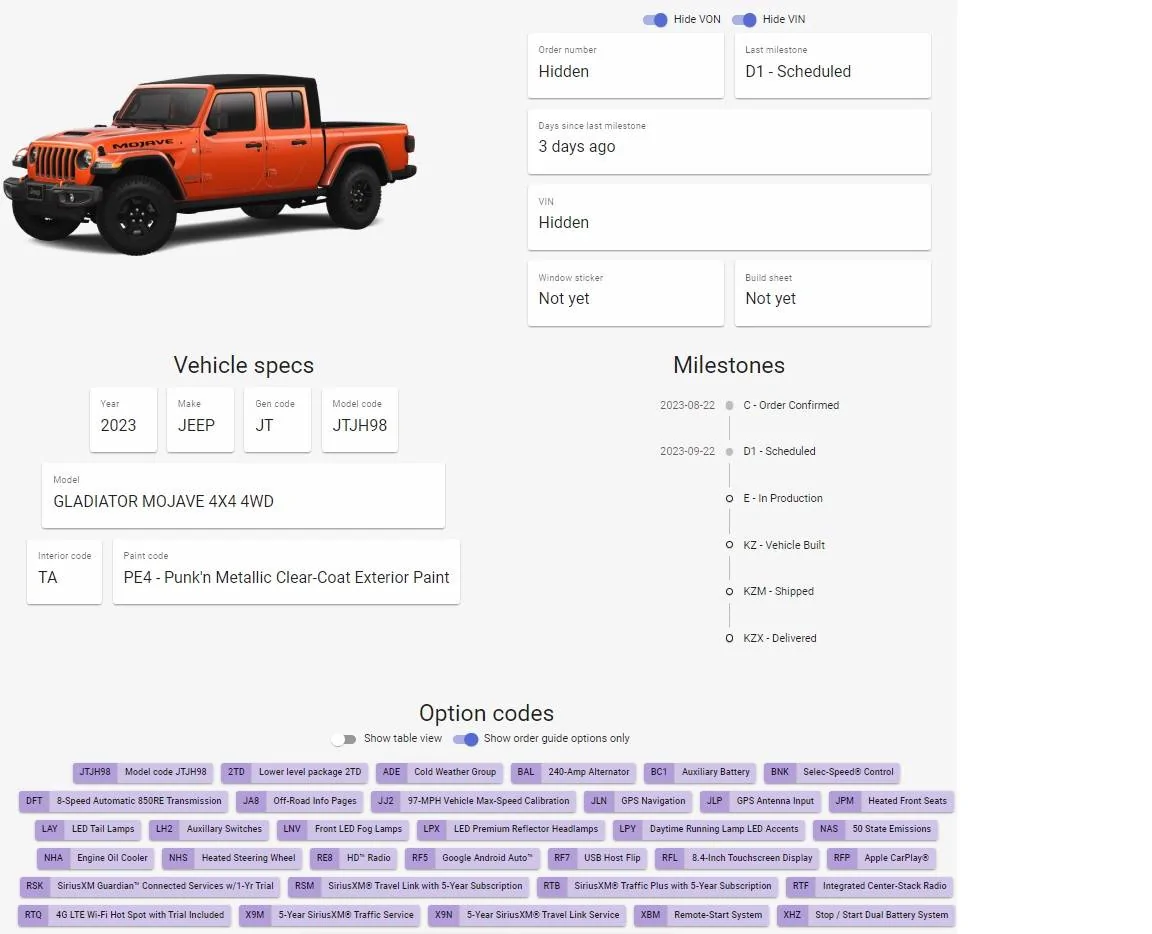Click the JLN GPS Navigation chip

(638, 801)
